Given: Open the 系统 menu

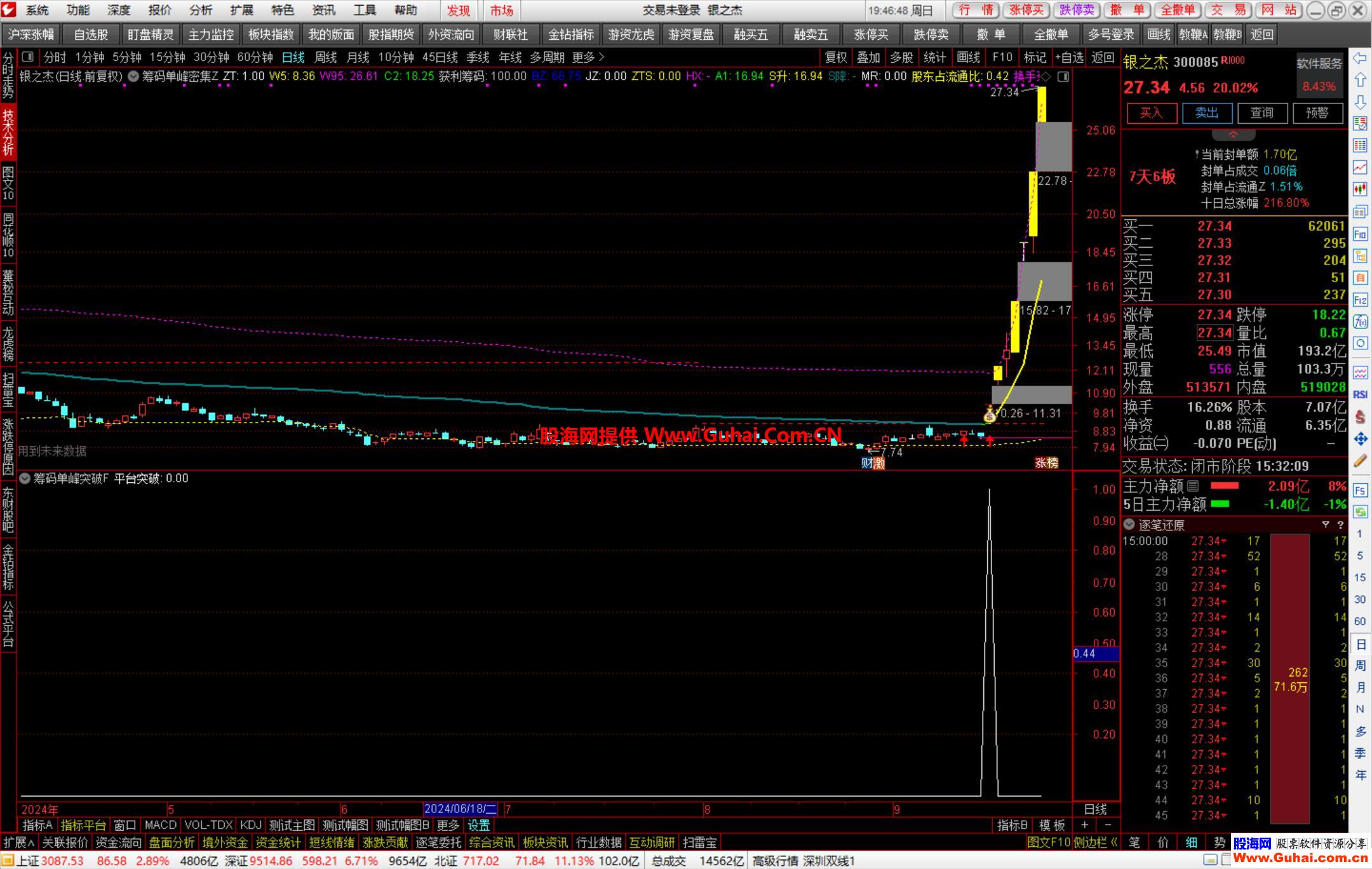Looking at the screenshot, I should pyautogui.click(x=37, y=10).
